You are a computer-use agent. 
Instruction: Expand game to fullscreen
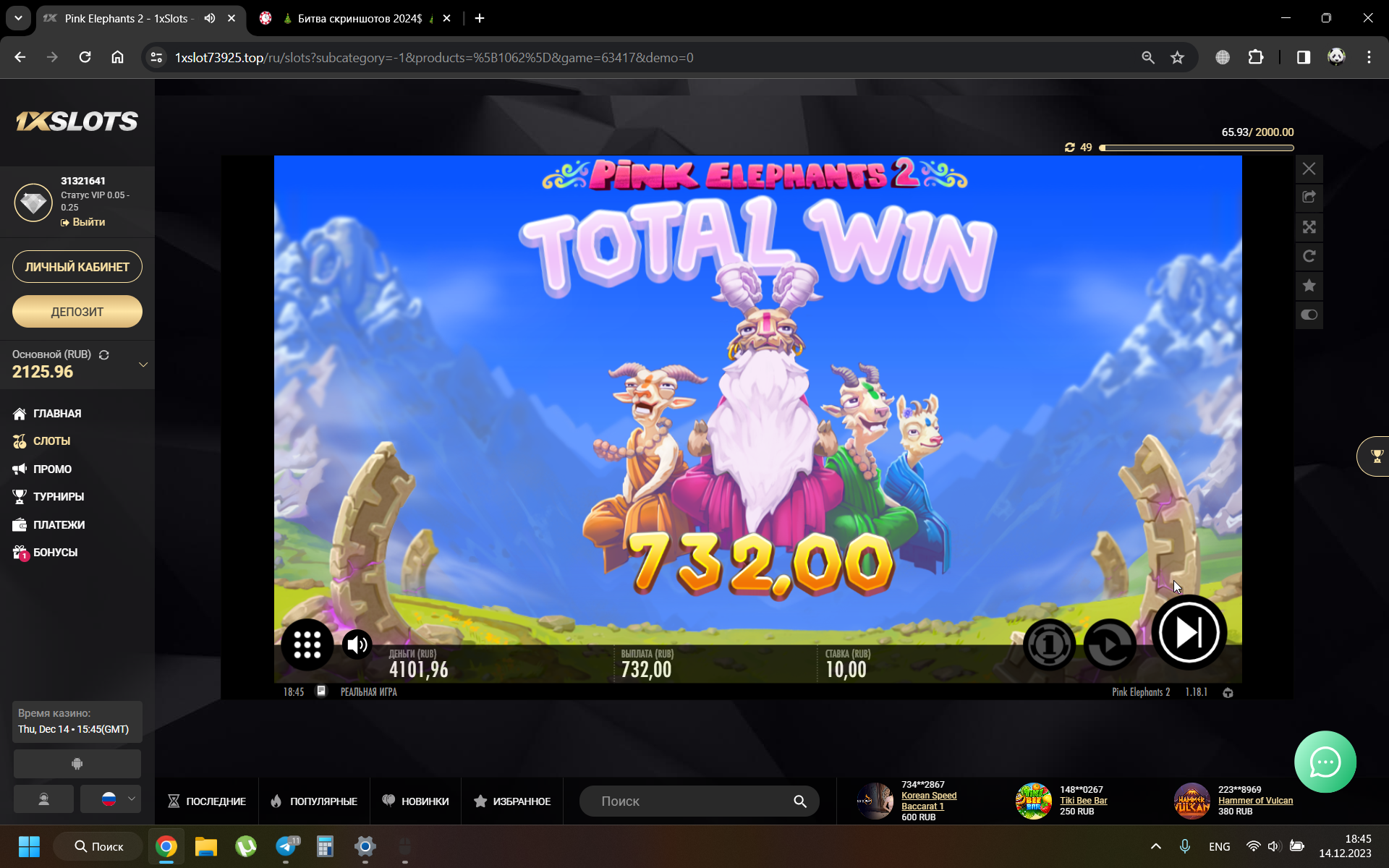click(1309, 227)
